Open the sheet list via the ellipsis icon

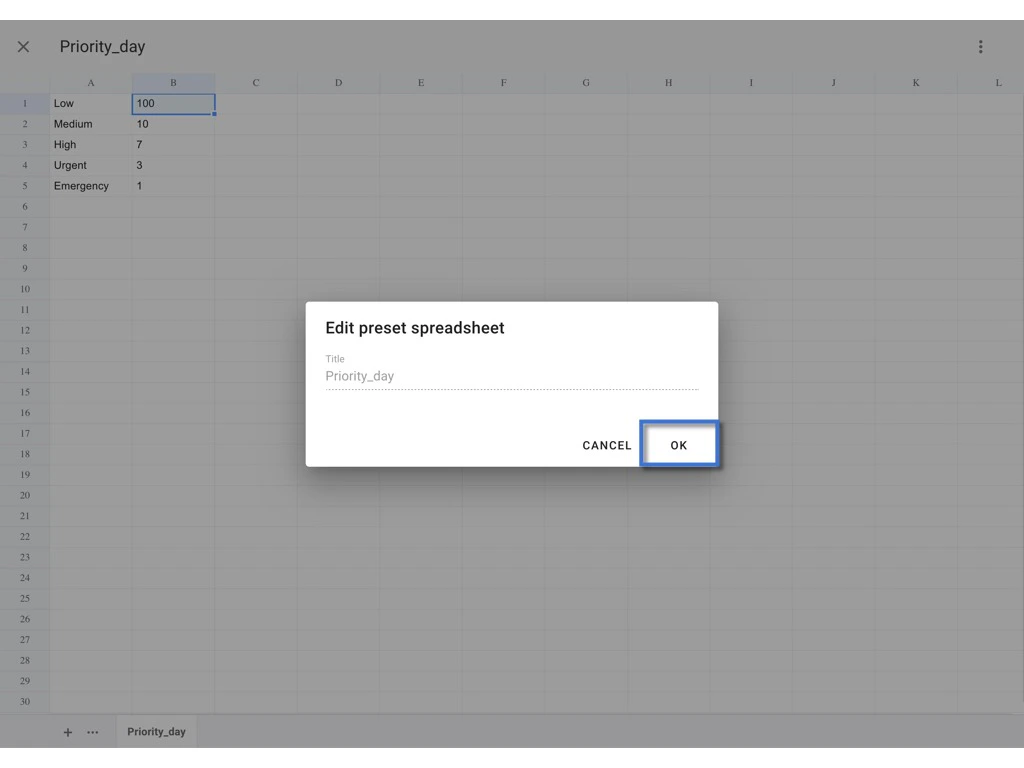pos(92,731)
